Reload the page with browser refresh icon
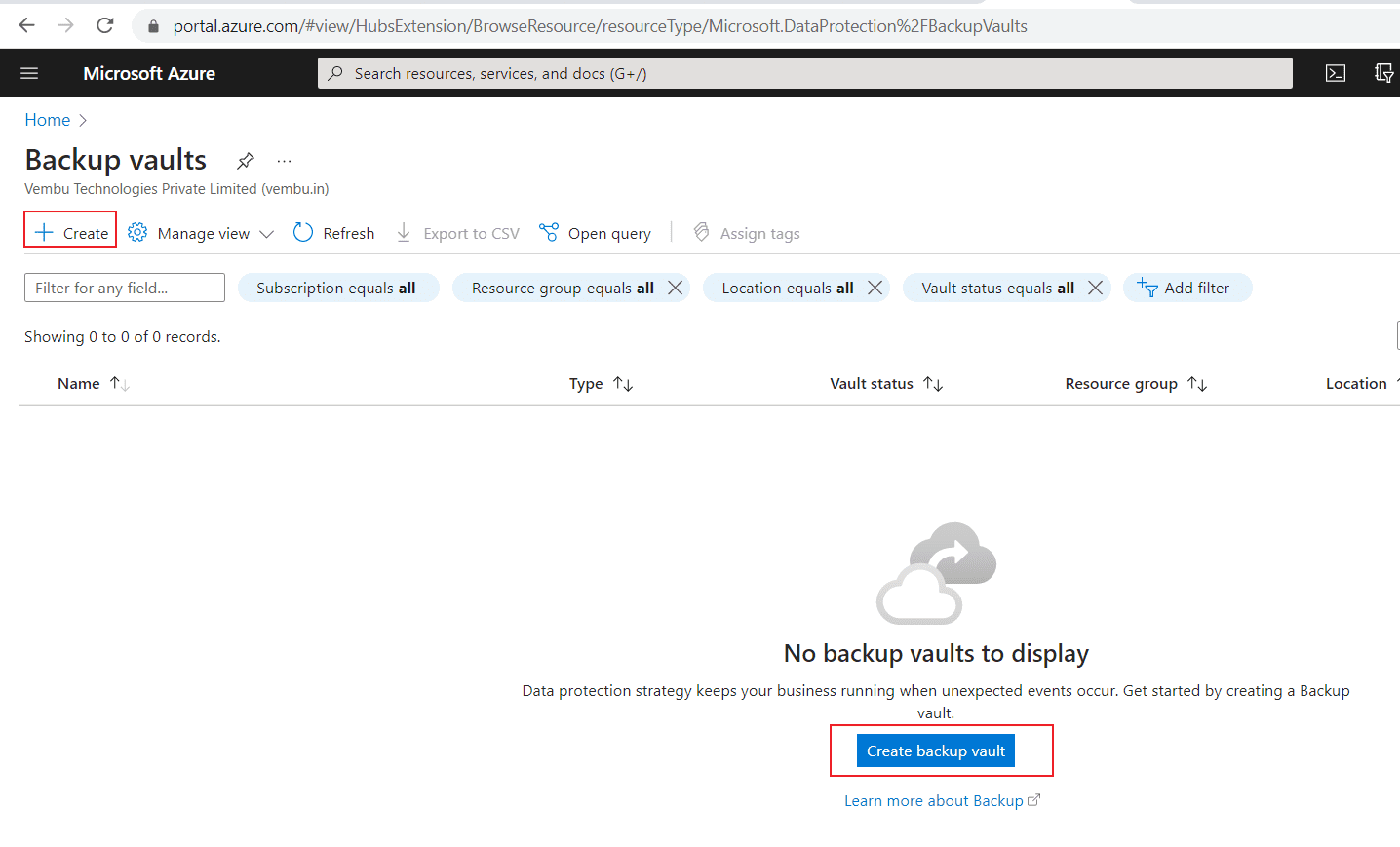The width and height of the screenshot is (1400, 847). point(105,25)
